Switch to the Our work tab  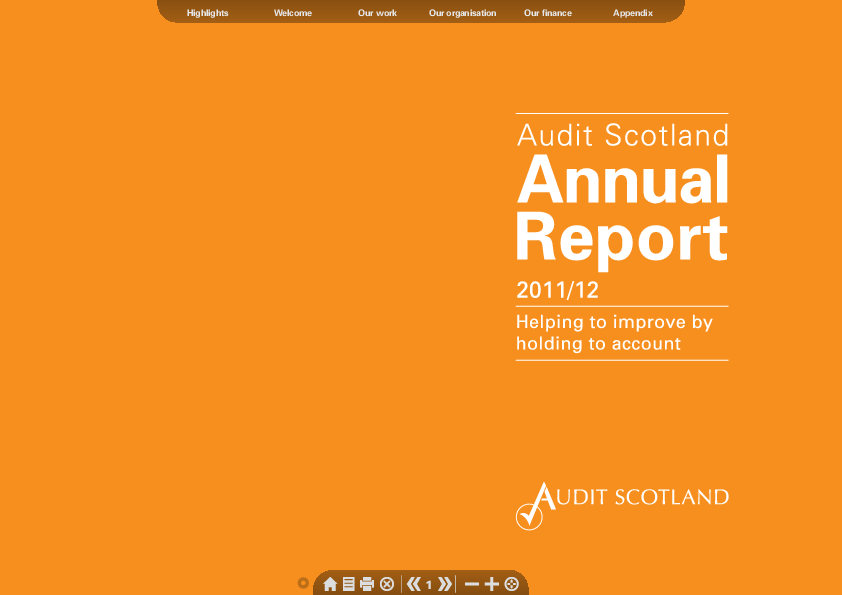[x=377, y=13]
